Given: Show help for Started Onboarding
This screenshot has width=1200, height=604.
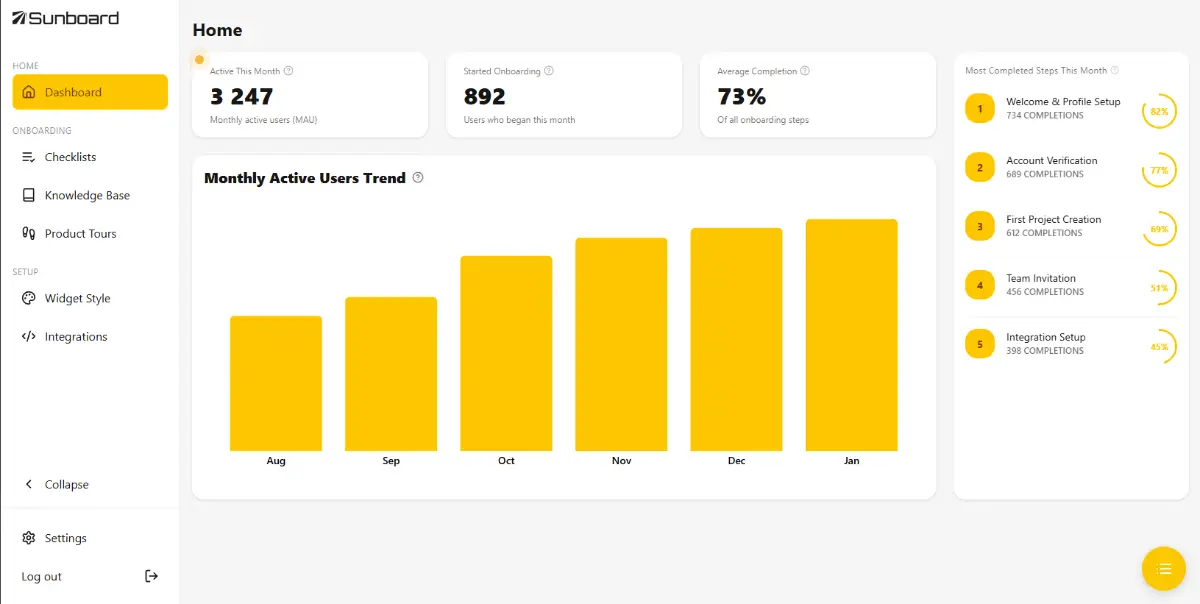Looking at the screenshot, I should [x=548, y=71].
